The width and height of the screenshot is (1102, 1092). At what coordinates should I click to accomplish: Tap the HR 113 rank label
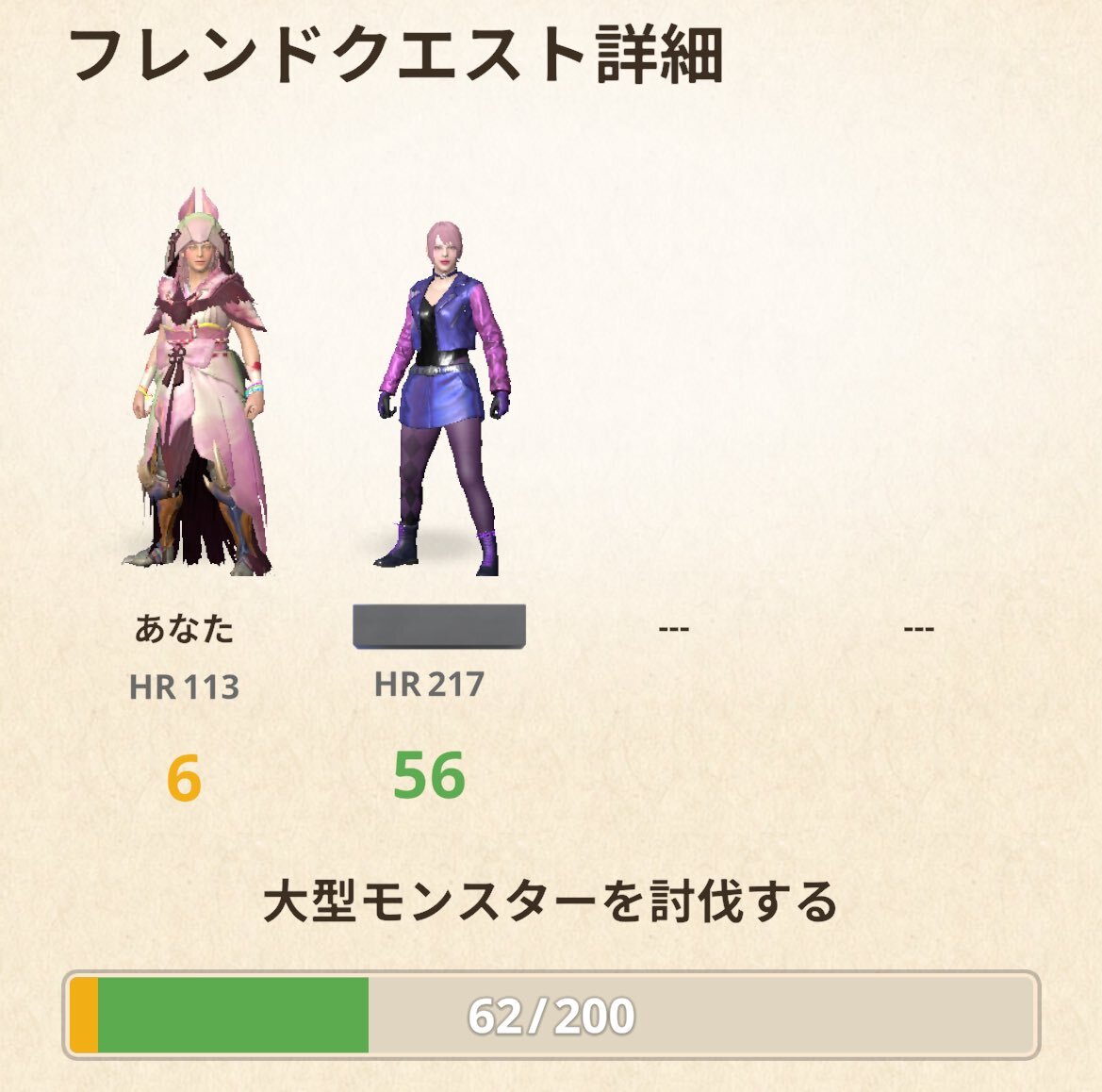[x=184, y=687]
